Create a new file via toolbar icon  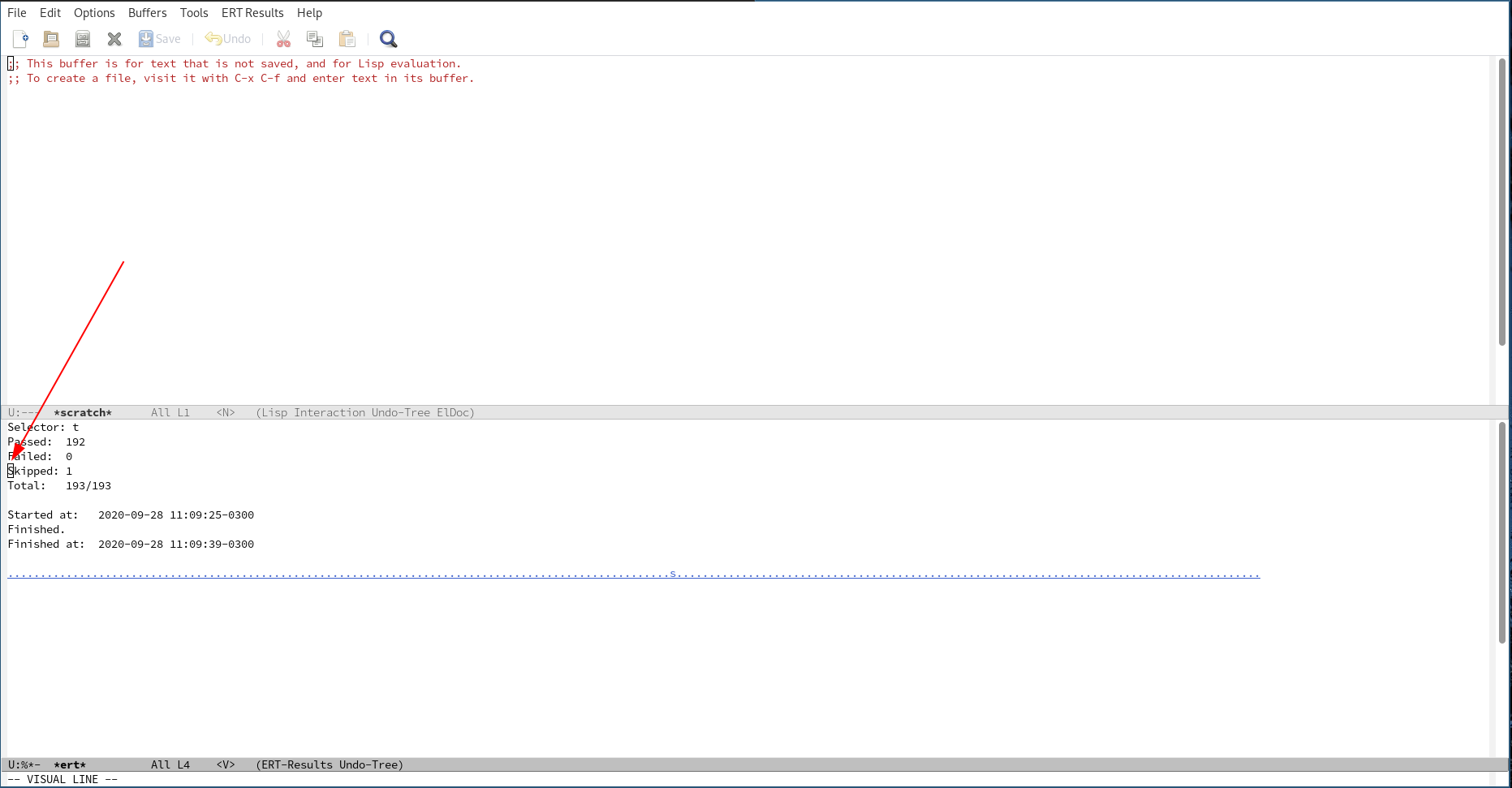tap(19, 38)
